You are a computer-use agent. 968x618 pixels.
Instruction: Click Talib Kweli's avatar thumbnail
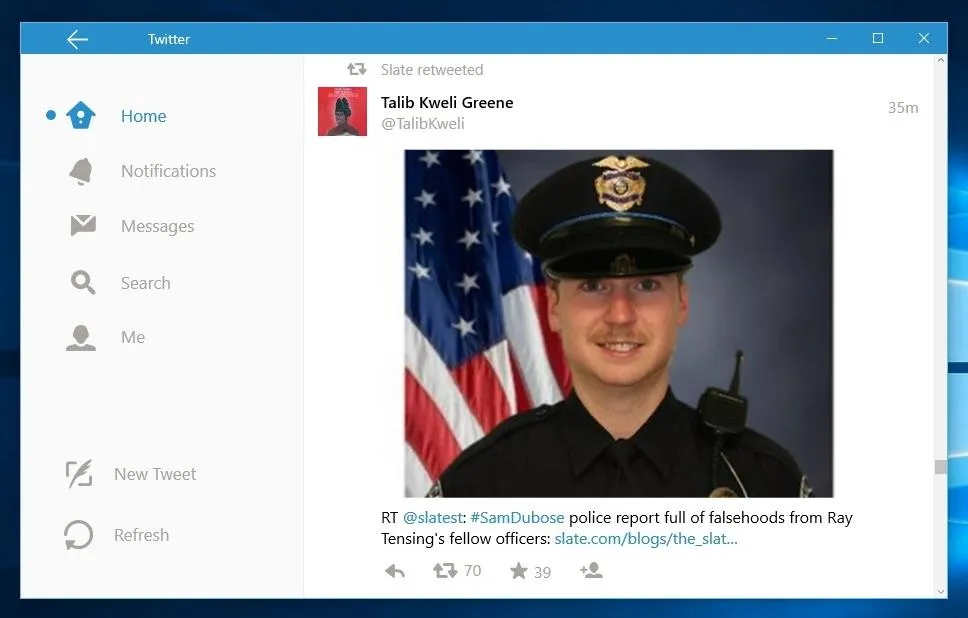click(343, 111)
